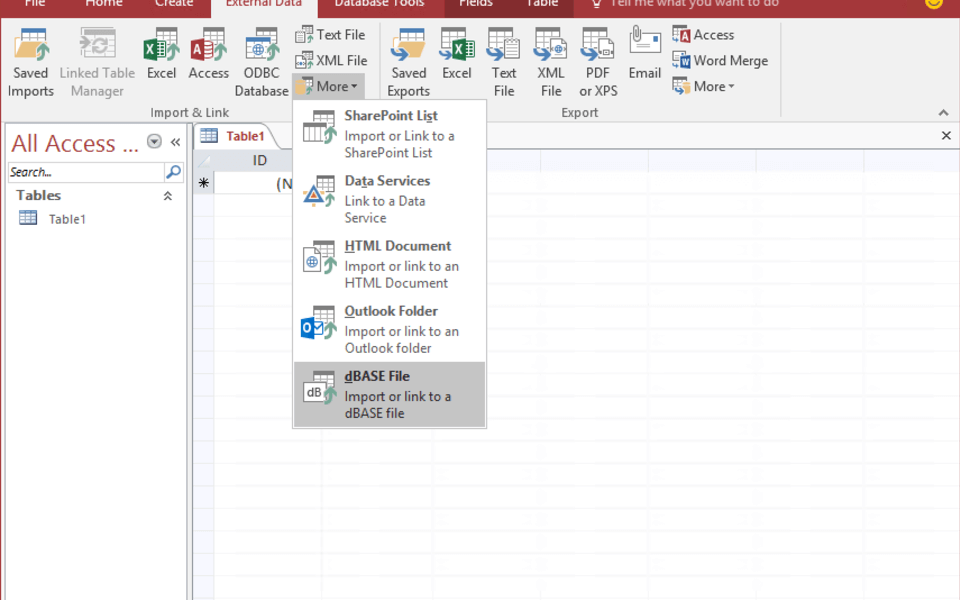The height and width of the screenshot is (600, 960).
Task: Import an Access database in Import & Link
Action: tap(209, 54)
